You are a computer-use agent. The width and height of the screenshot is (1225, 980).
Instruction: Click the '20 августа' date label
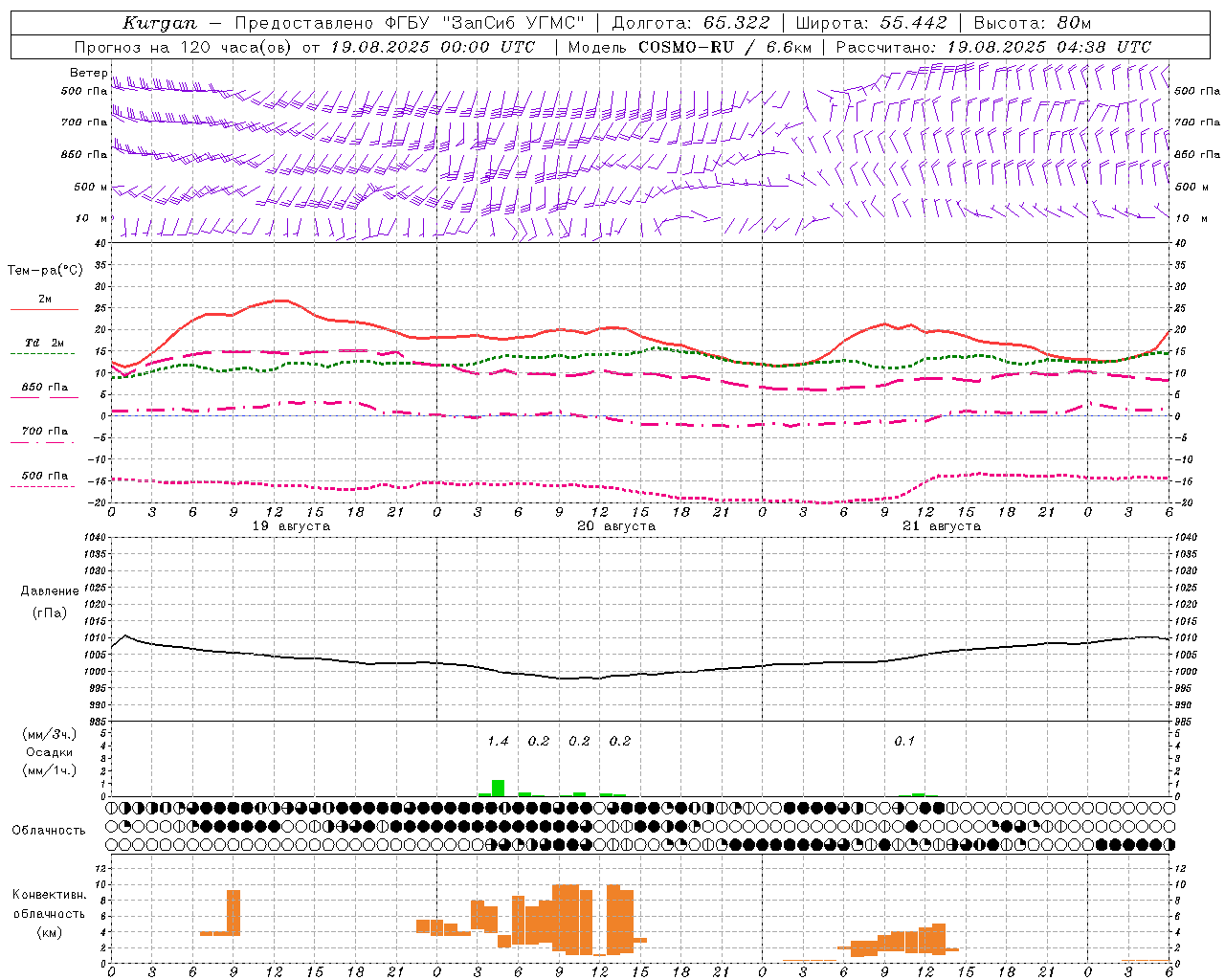[x=616, y=526]
